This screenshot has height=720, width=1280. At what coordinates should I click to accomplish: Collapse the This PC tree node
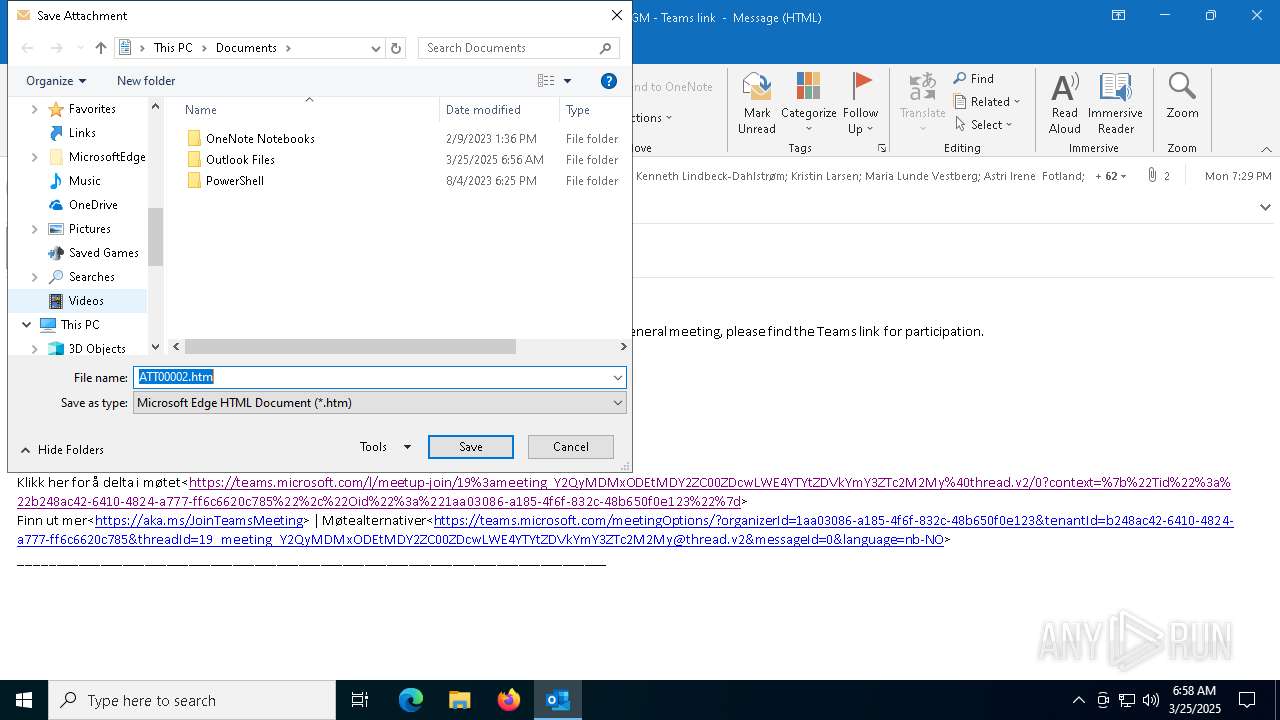pos(26,325)
